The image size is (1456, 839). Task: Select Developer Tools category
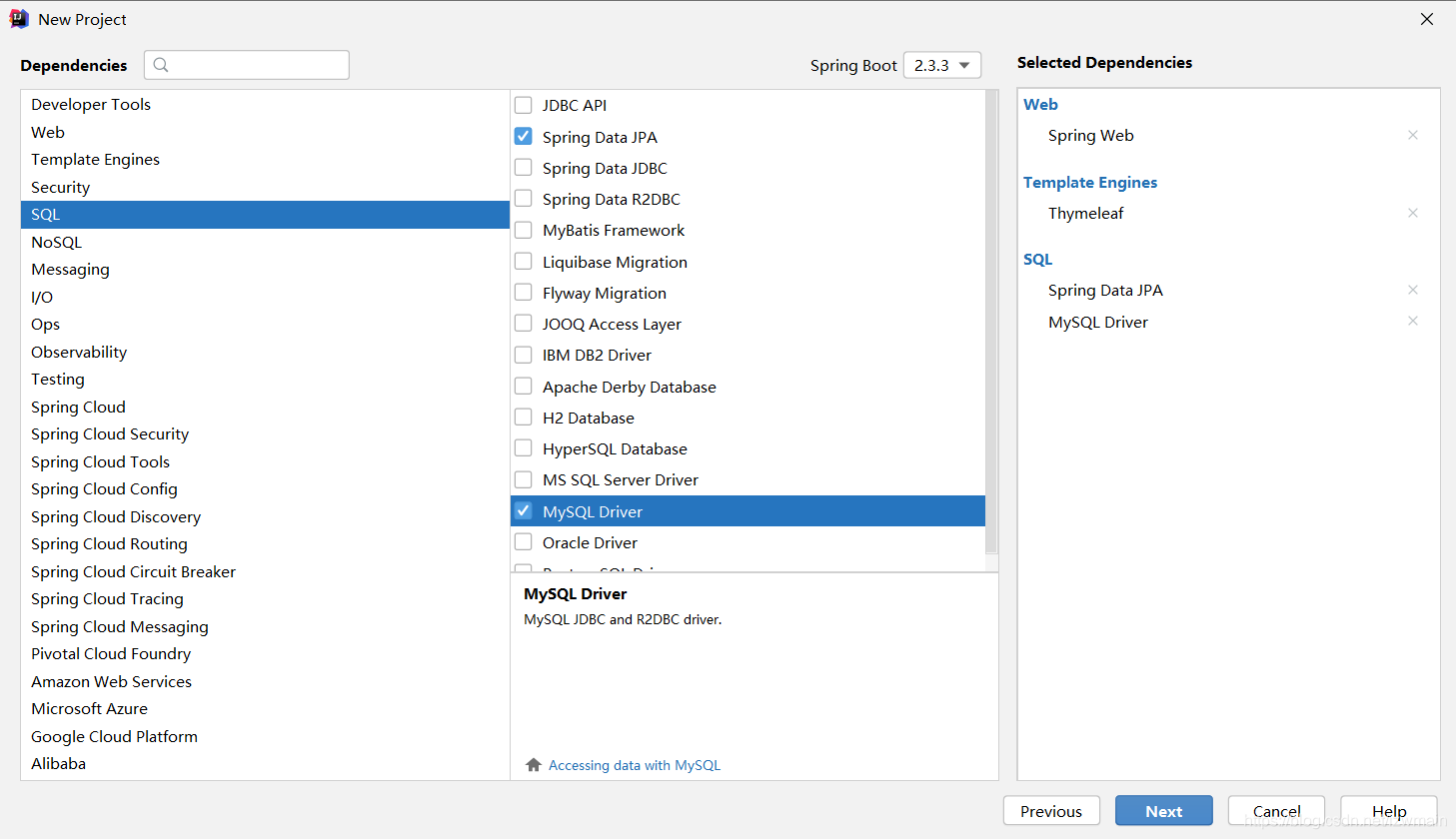click(x=265, y=104)
